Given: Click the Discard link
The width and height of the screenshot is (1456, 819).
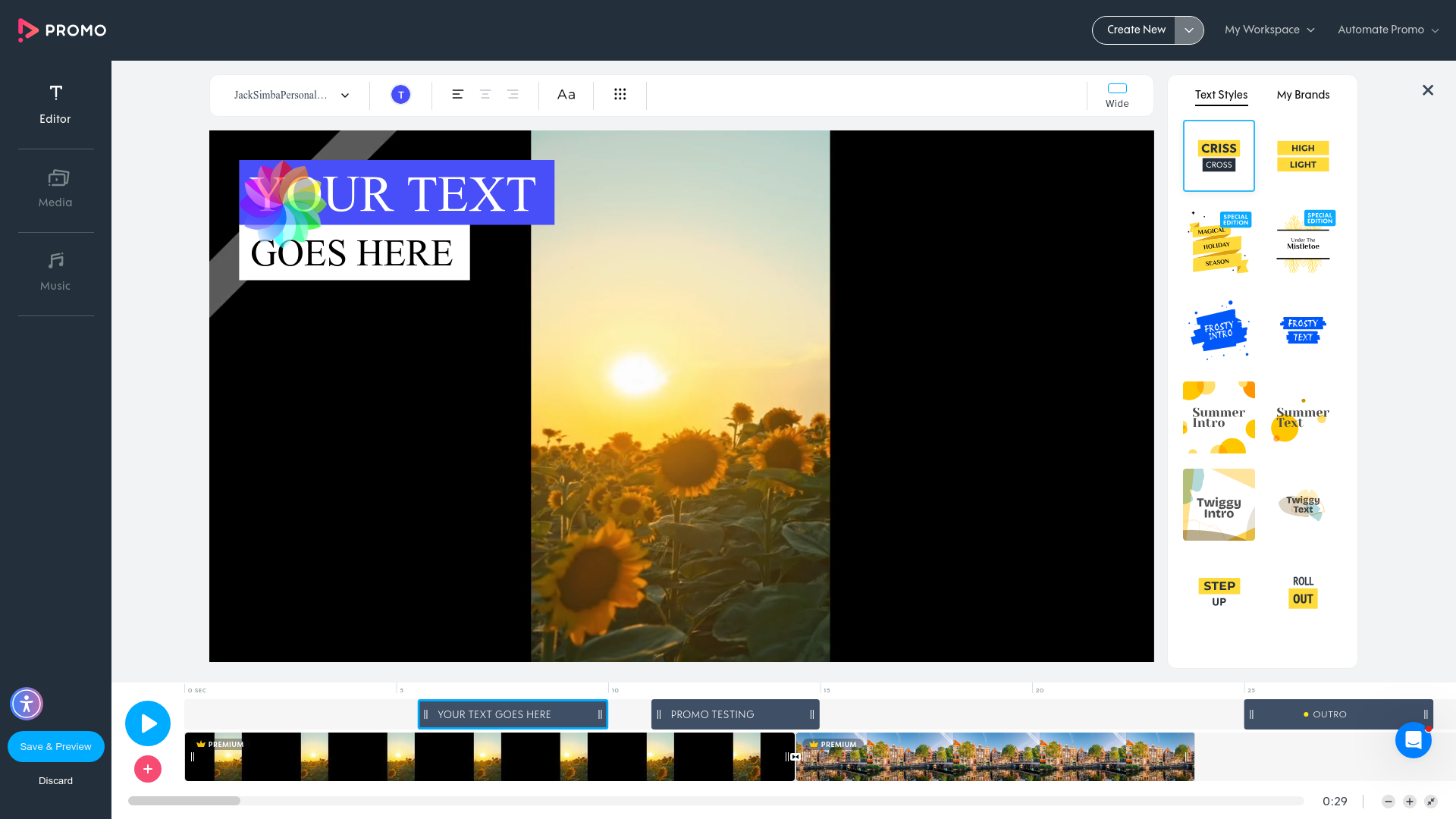Looking at the screenshot, I should (x=55, y=780).
